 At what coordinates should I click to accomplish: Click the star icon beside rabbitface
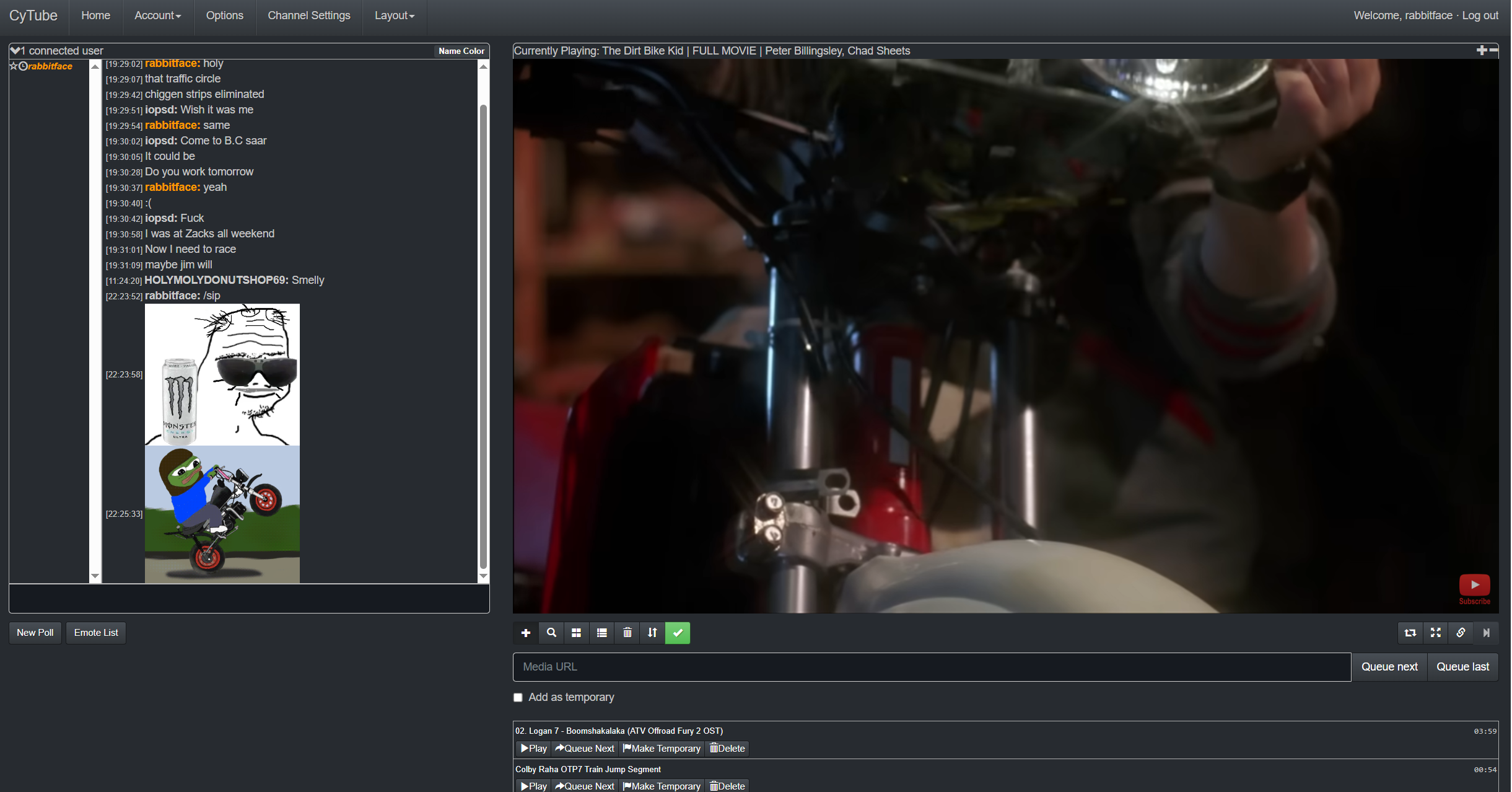click(14, 66)
